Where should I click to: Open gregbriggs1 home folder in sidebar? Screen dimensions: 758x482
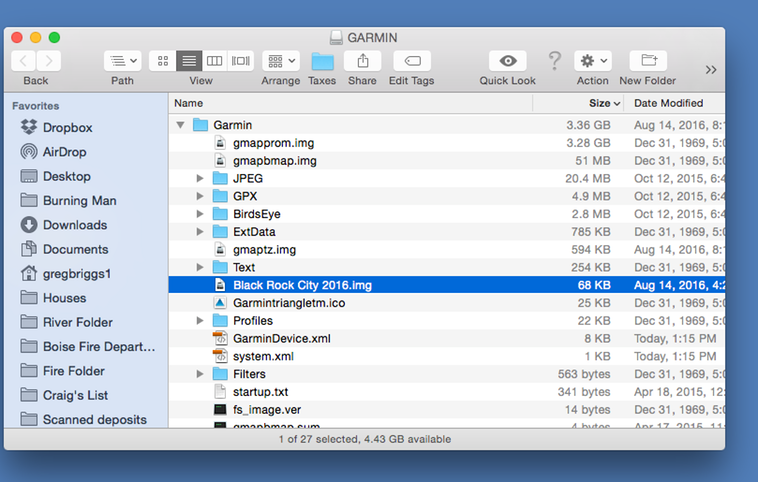(x=77, y=274)
